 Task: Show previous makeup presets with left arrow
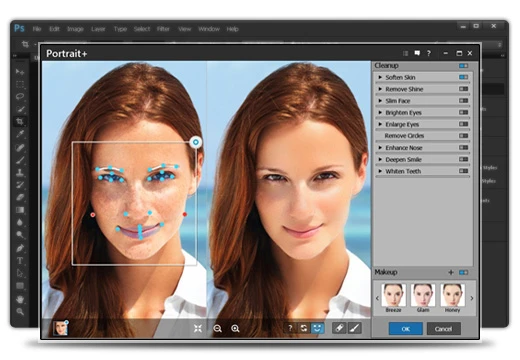click(377, 298)
